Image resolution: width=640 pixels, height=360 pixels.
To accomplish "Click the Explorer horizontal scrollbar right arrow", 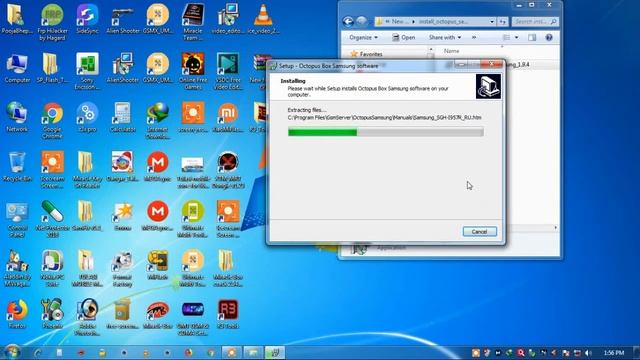I will click(556, 227).
